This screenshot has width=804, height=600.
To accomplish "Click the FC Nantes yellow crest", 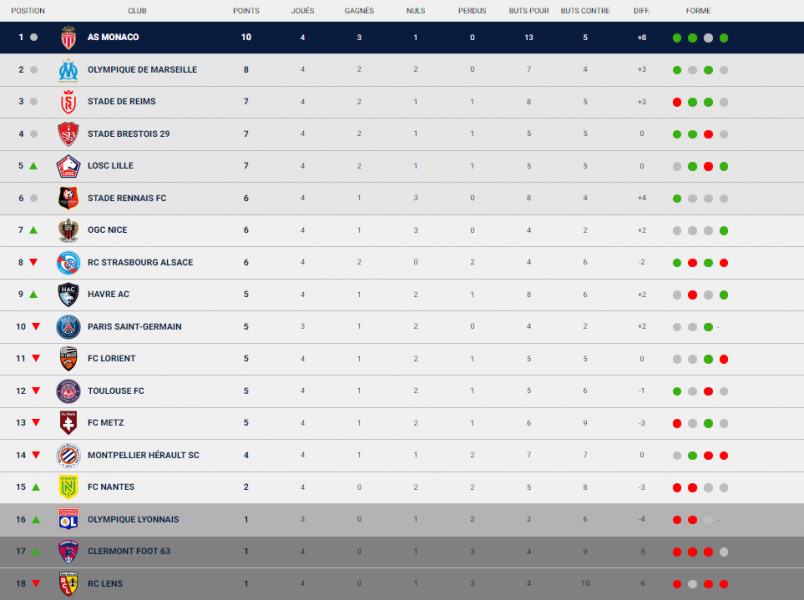I will point(68,487).
